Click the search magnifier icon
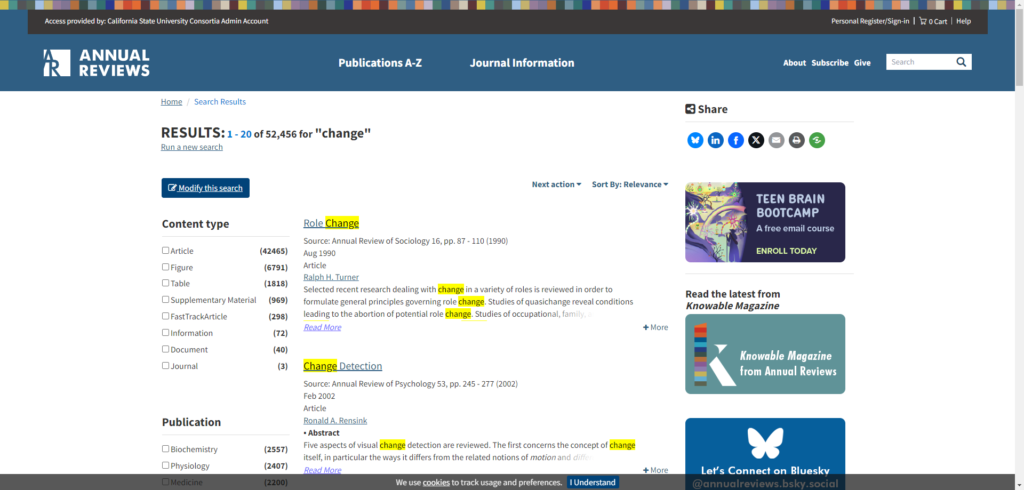1024x490 pixels. tap(961, 62)
